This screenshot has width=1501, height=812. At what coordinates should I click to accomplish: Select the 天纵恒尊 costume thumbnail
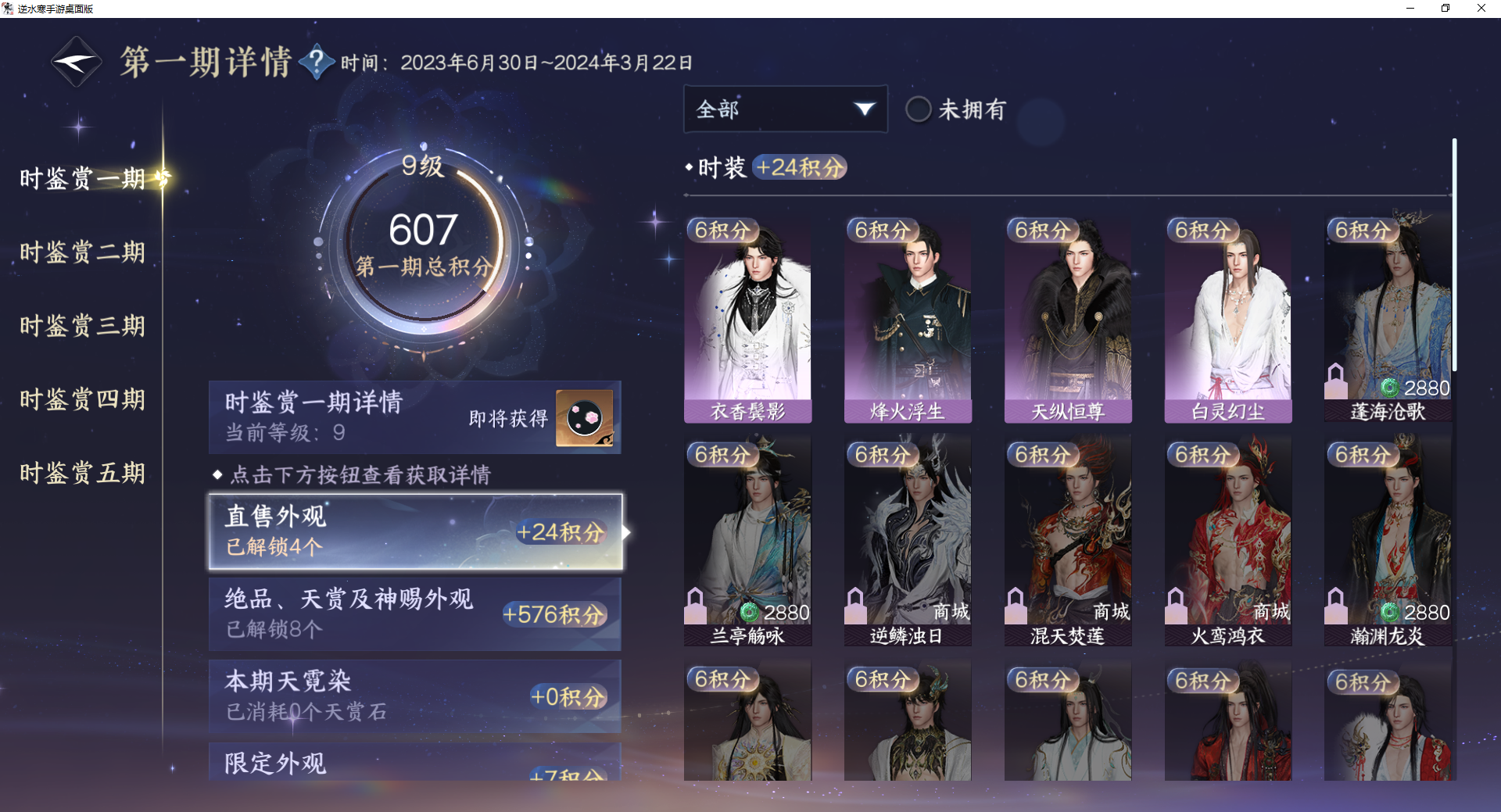[1068, 320]
